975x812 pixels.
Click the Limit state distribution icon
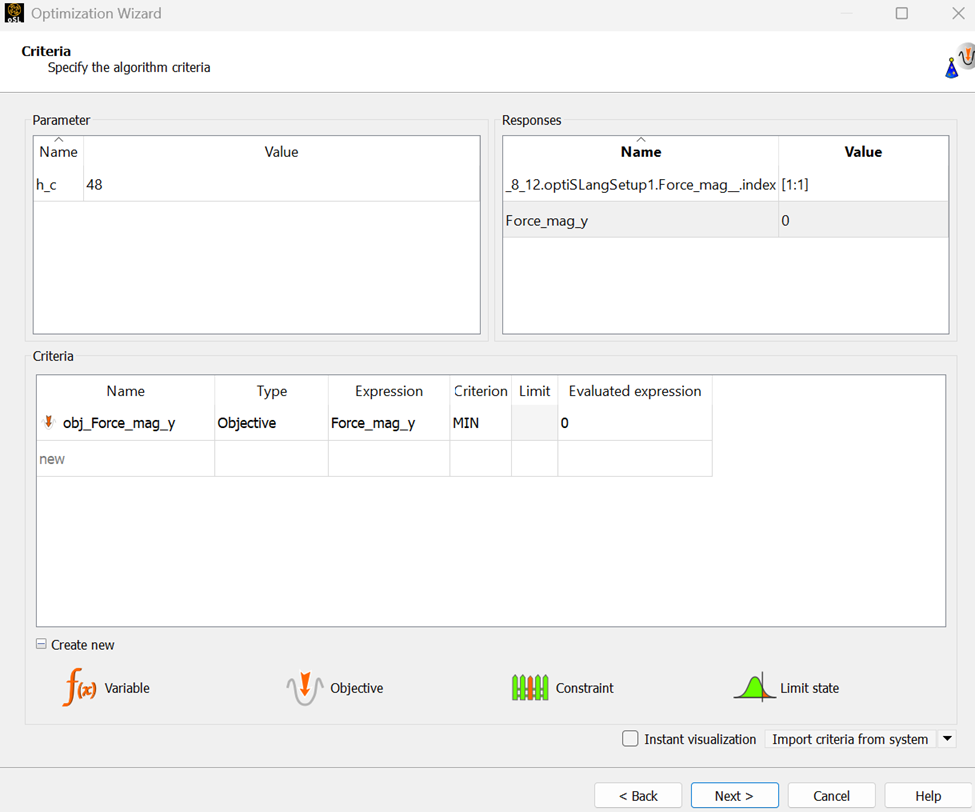point(755,688)
